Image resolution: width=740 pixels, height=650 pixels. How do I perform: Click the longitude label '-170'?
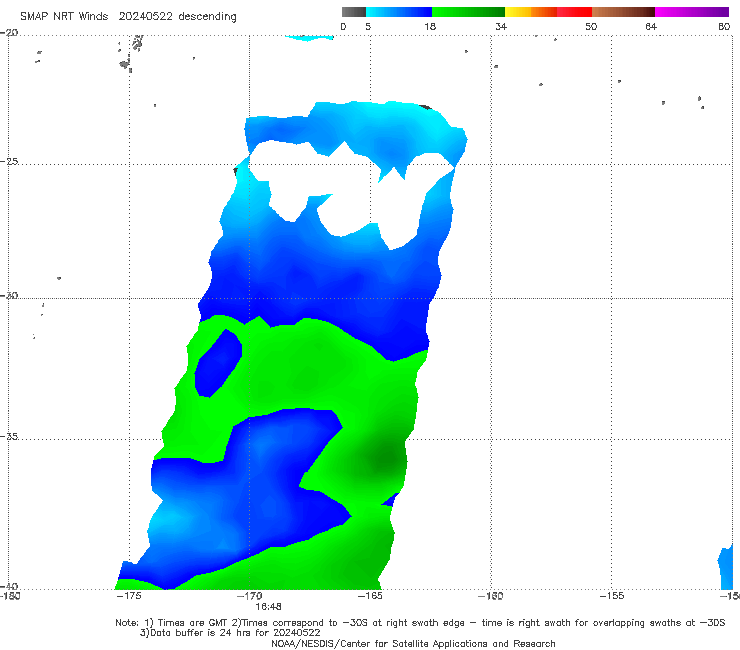(x=250, y=596)
